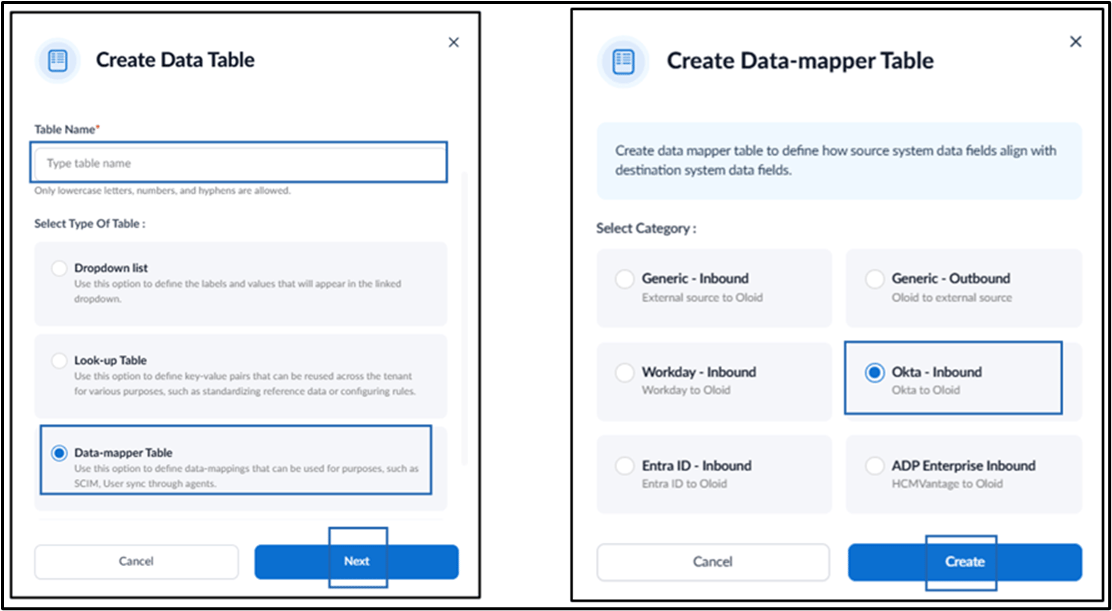The image size is (1112, 611).
Task: Click the 'Create Data-mapper Table' title
Action: pos(800,61)
